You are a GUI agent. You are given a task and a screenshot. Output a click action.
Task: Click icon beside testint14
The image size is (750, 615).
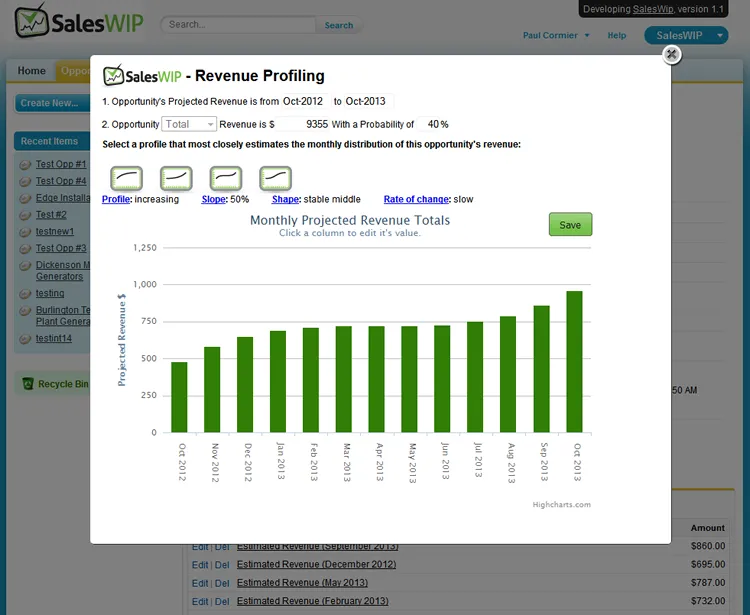[25, 339]
